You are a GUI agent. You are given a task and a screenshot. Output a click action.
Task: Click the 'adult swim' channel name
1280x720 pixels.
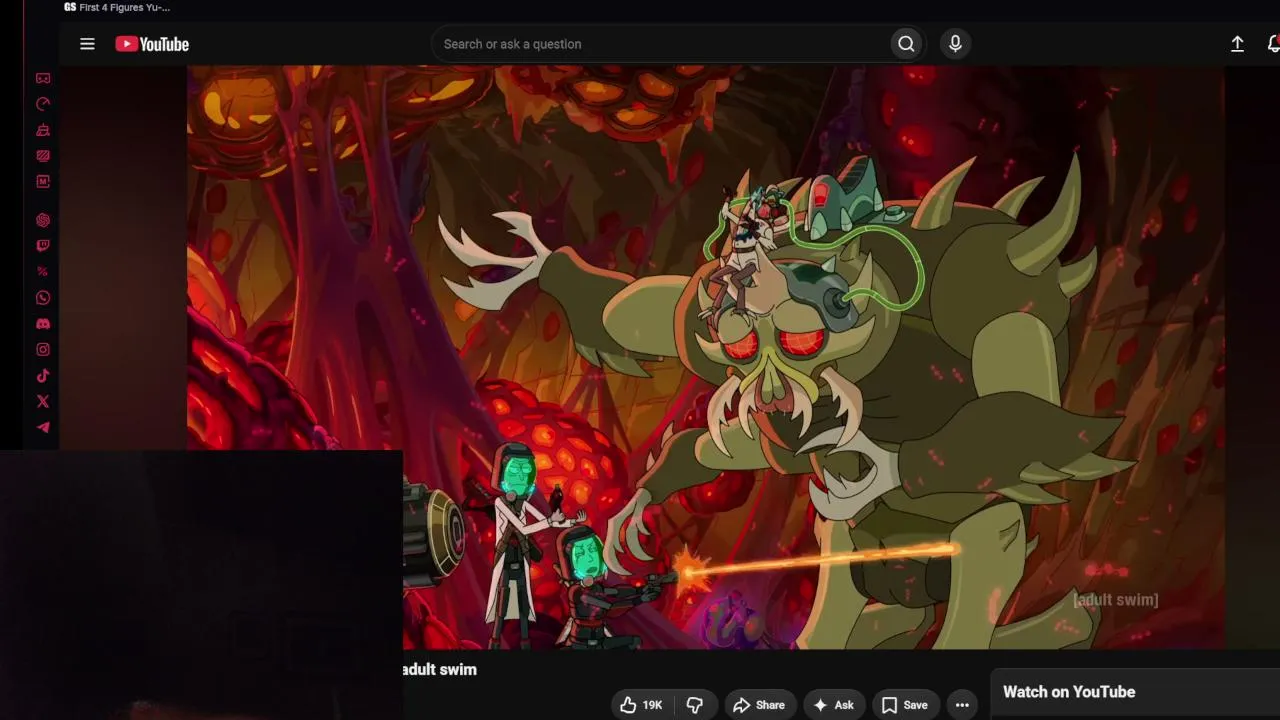pos(440,670)
